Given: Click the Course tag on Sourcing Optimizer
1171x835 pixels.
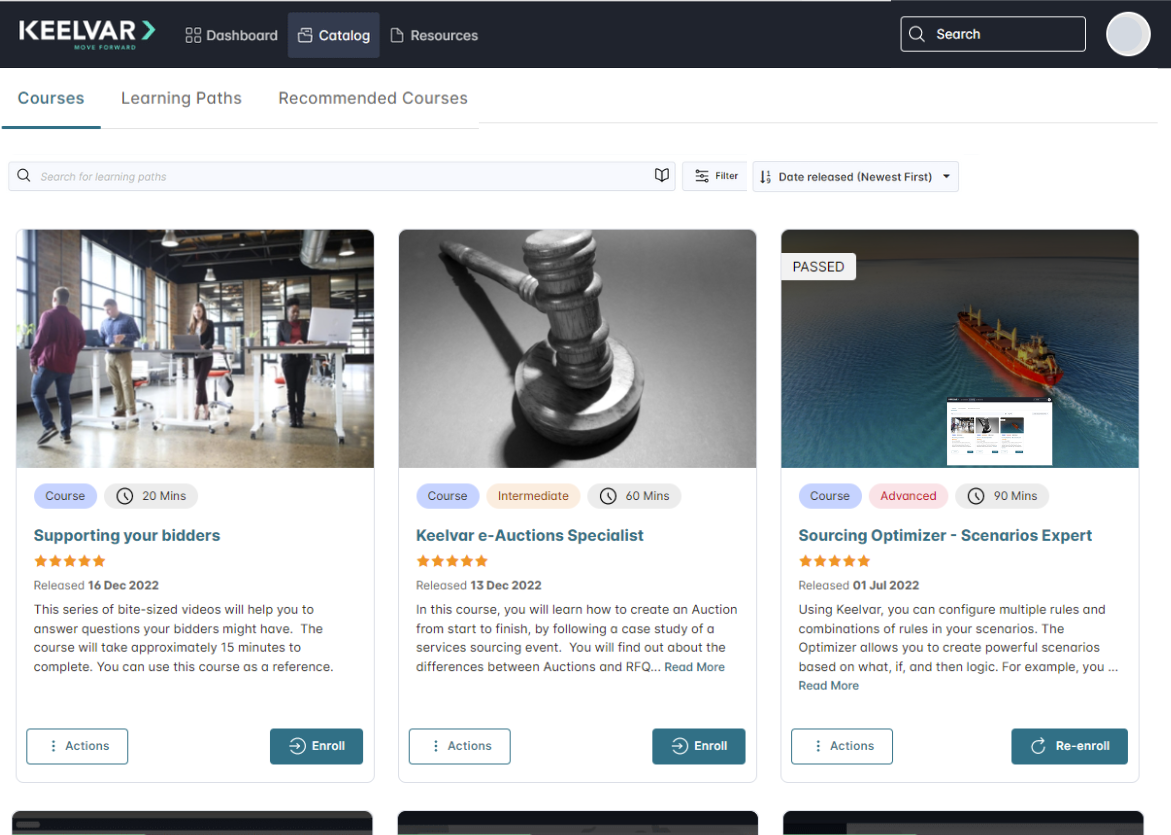Looking at the screenshot, I should point(830,496).
